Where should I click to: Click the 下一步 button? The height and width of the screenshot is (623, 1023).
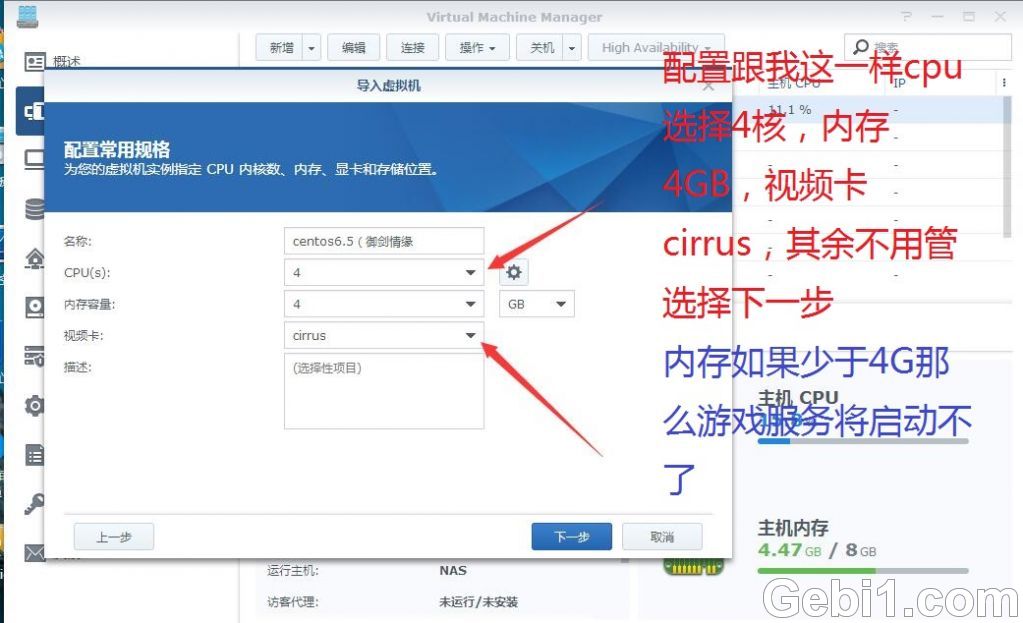coord(570,536)
